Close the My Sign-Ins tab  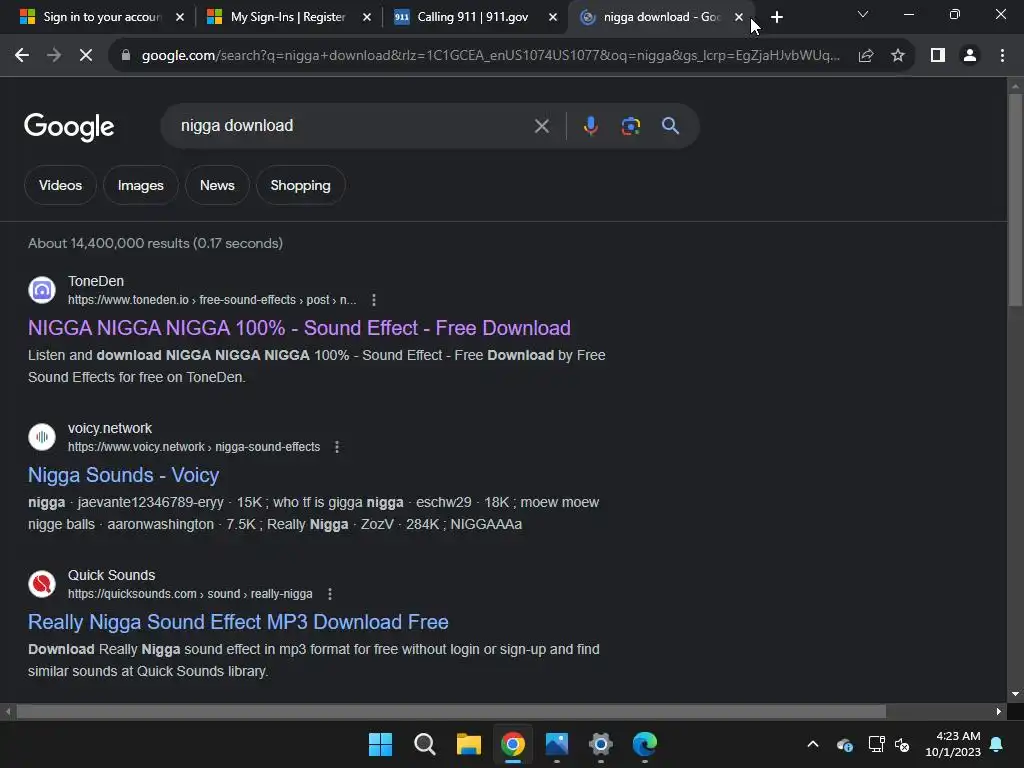(366, 18)
